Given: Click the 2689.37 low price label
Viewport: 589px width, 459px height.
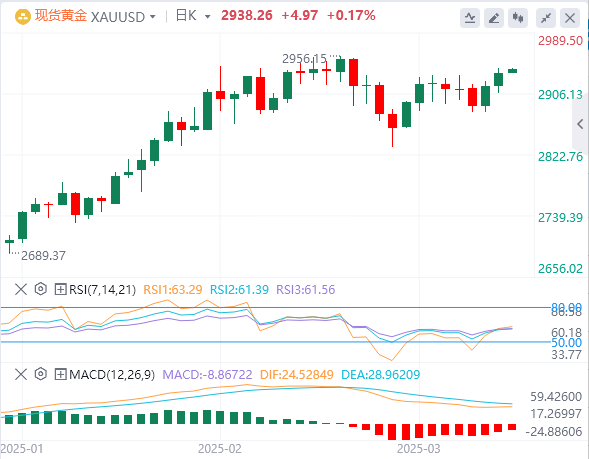Looking at the screenshot, I should coord(43,256).
